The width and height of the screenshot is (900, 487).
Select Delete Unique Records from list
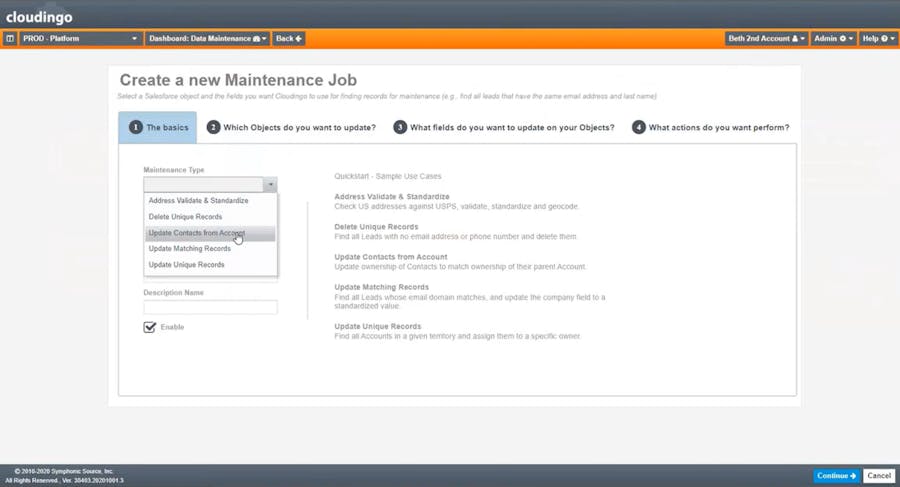(x=185, y=217)
